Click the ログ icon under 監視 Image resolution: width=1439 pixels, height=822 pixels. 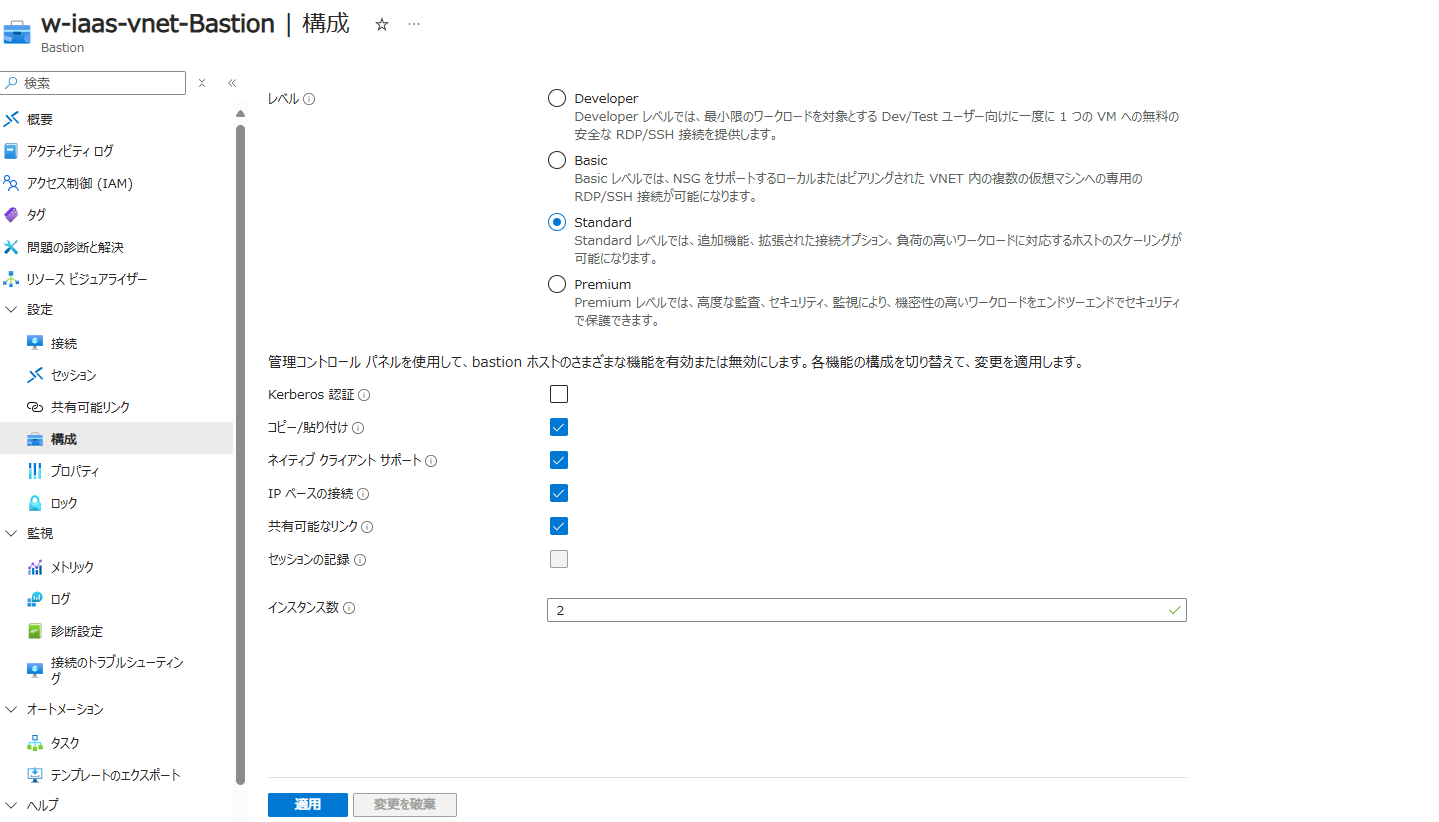coord(35,599)
